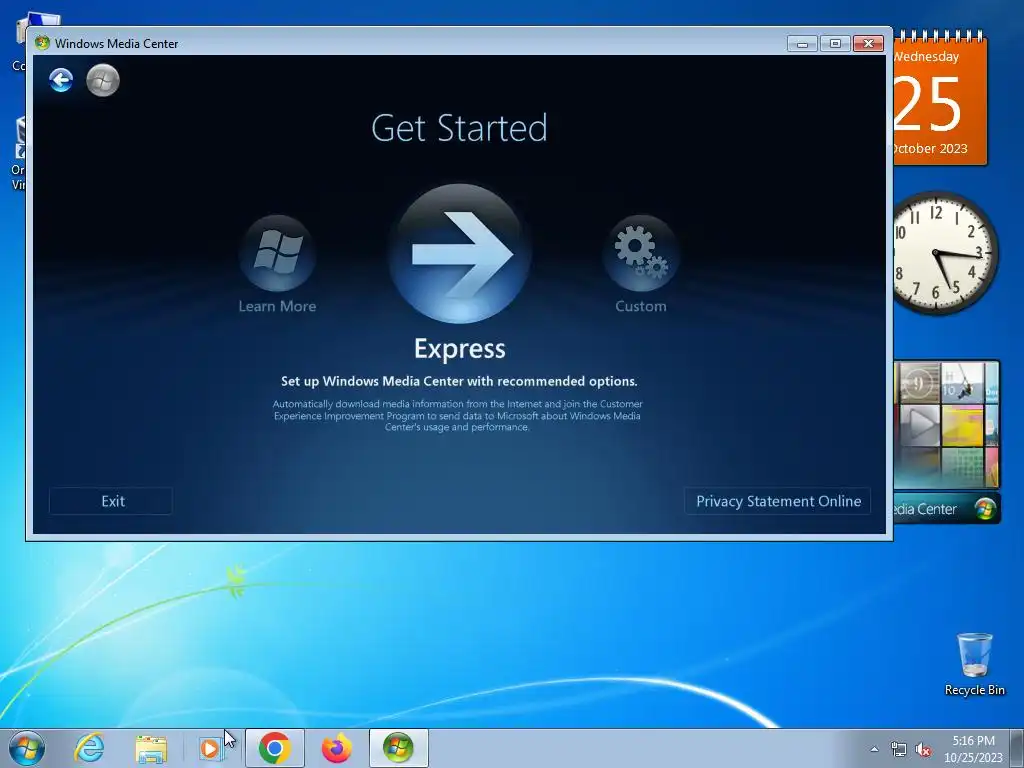Open Windows Explorer from taskbar
This screenshot has width=1024, height=768.
151,749
